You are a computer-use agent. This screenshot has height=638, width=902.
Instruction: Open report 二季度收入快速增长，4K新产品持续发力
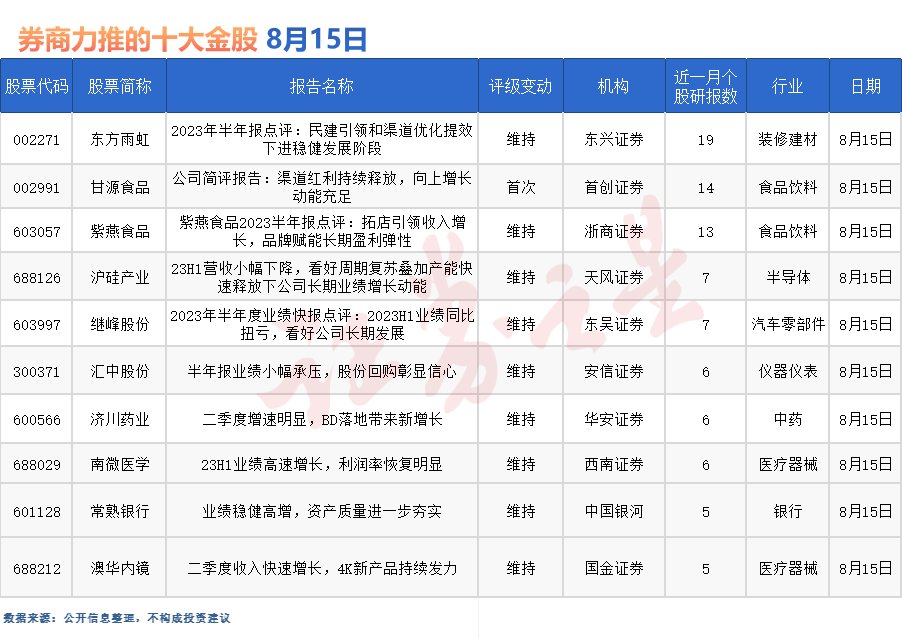(322, 568)
